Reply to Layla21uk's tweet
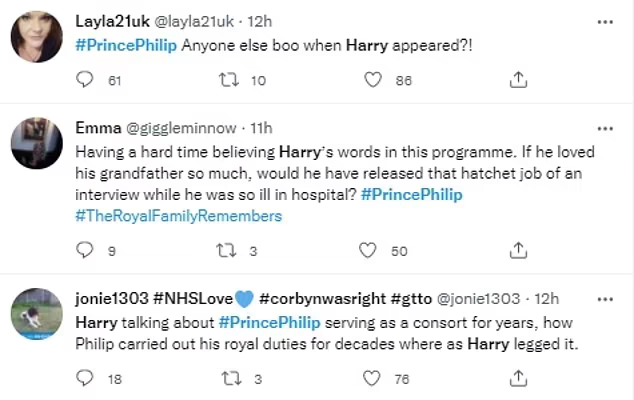 [x=86, y=80]
